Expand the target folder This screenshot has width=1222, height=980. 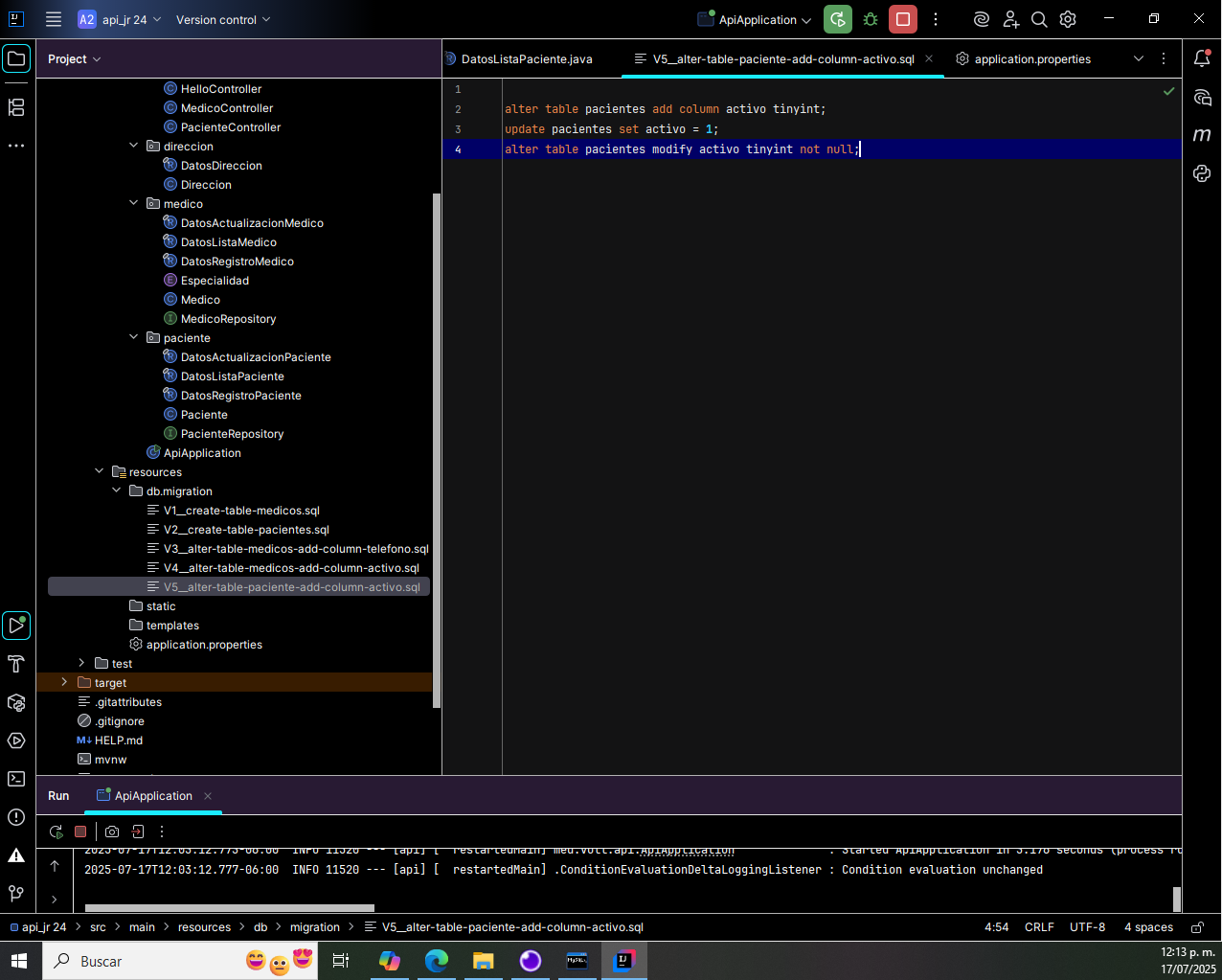[65, 682]
